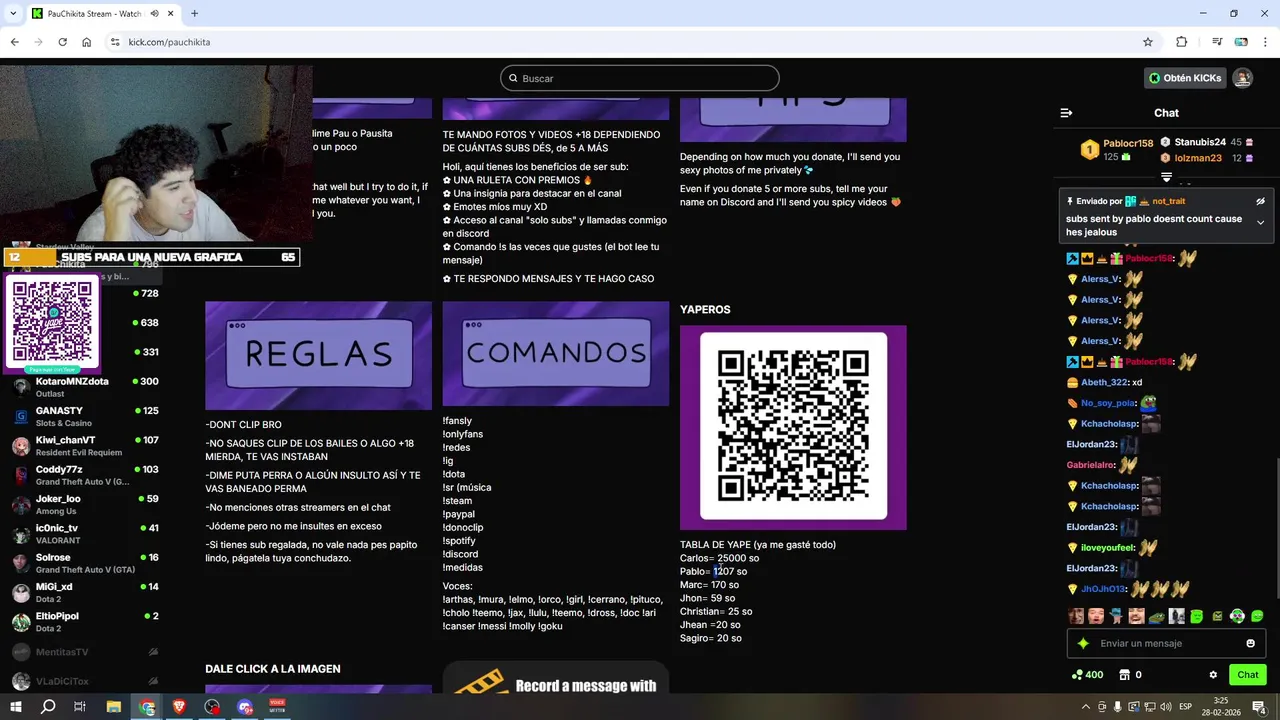This screenshot has width=1280, height=720.
Task: Collapse the gift leaderboard using the down arrow
Action: point(1166,177)
